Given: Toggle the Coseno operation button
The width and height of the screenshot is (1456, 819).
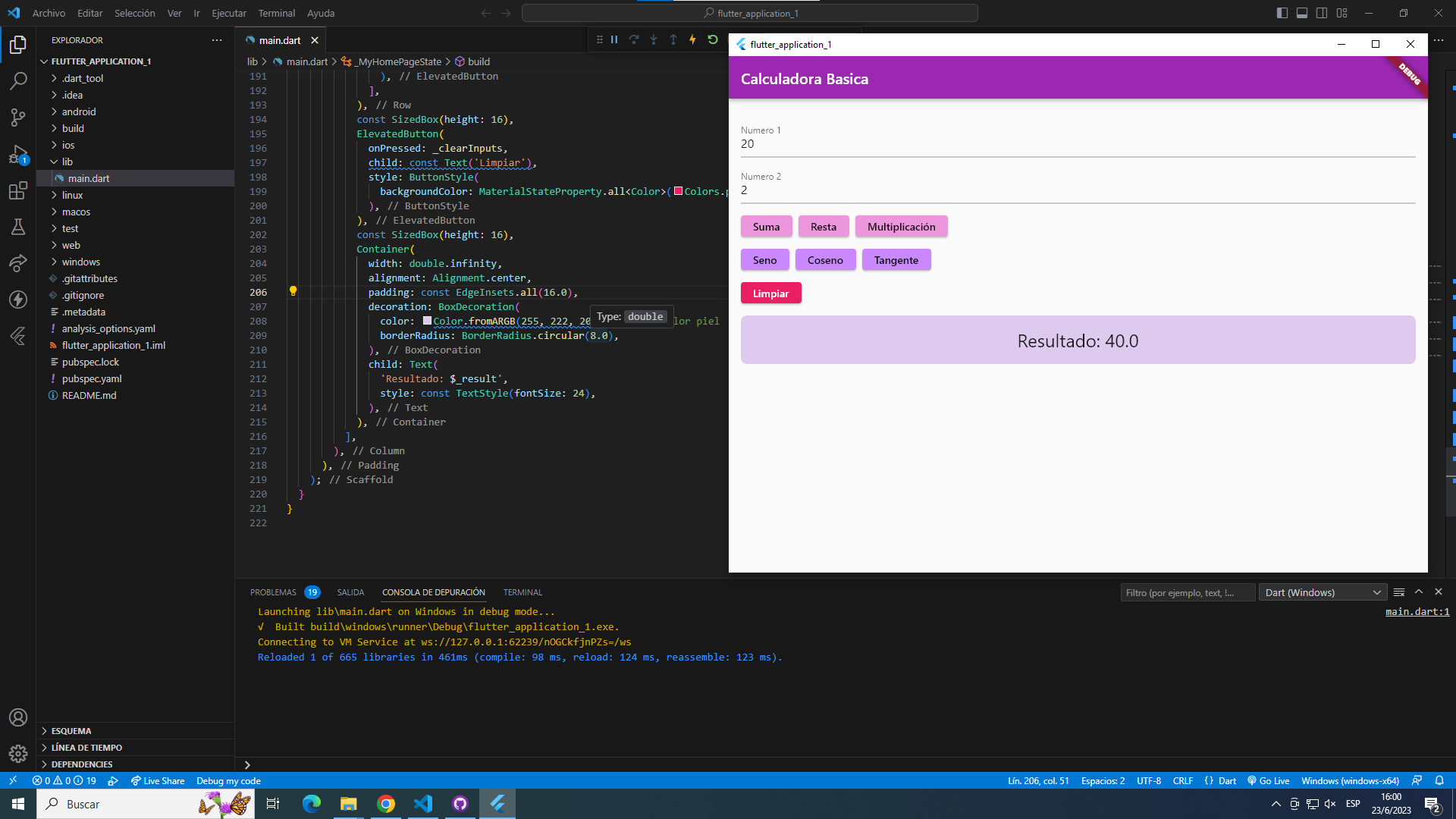Looking at the screenshot, I should click(x=825, y=259).
